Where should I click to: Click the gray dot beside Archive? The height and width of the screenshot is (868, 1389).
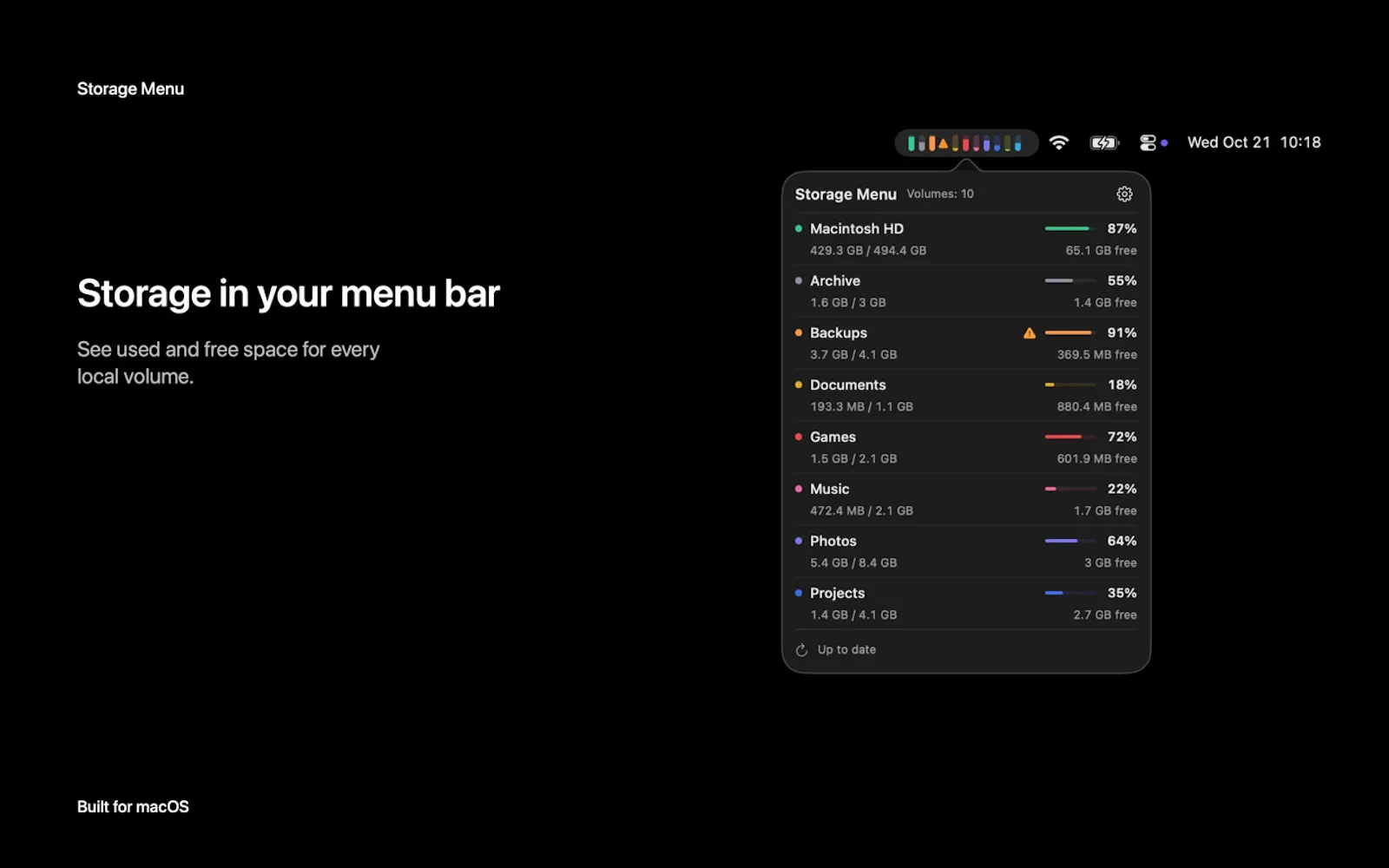coord(799,280)
